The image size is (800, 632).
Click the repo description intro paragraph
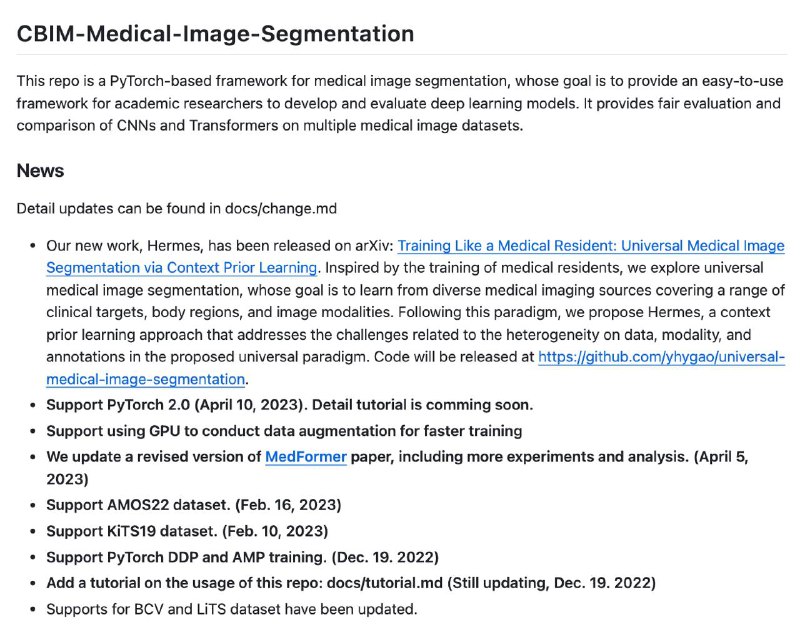coord(400,104)
